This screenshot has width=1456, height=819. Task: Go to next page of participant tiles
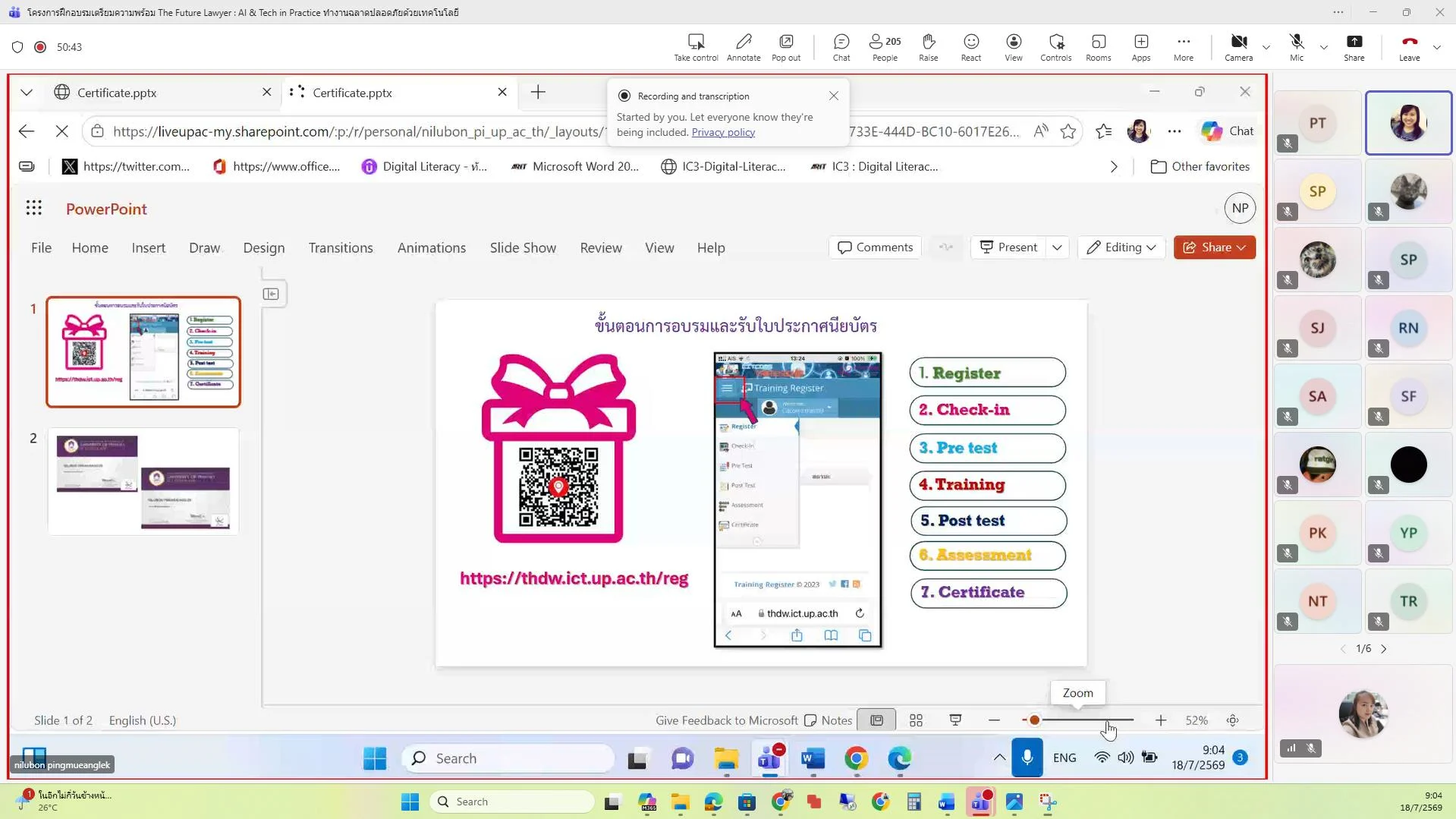point(1384,649)
